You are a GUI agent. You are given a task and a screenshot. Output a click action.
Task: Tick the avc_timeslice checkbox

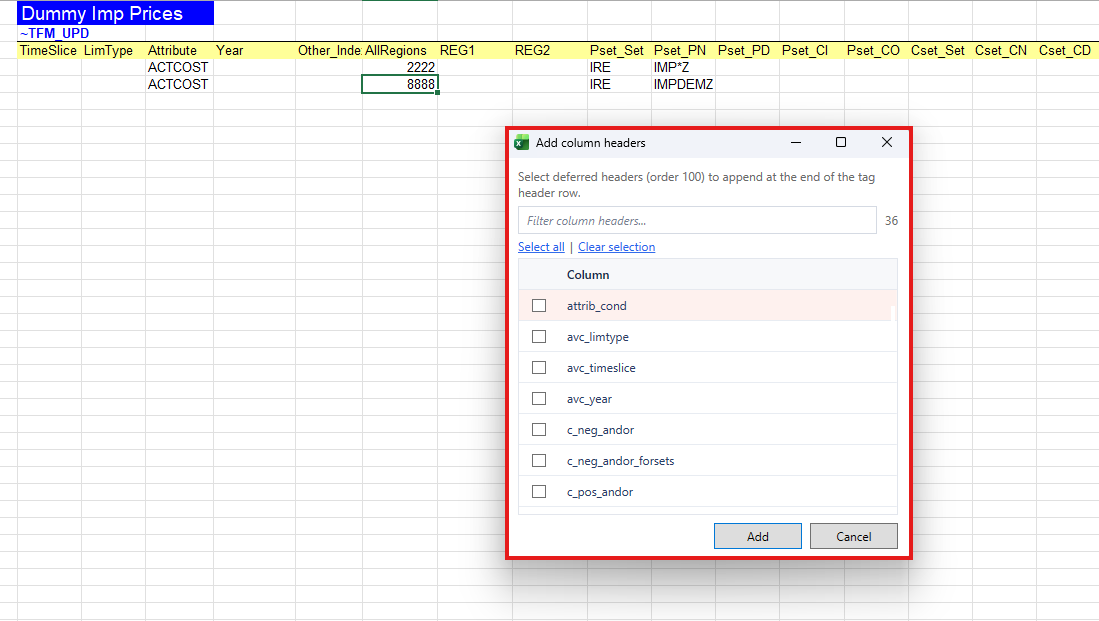539,367
